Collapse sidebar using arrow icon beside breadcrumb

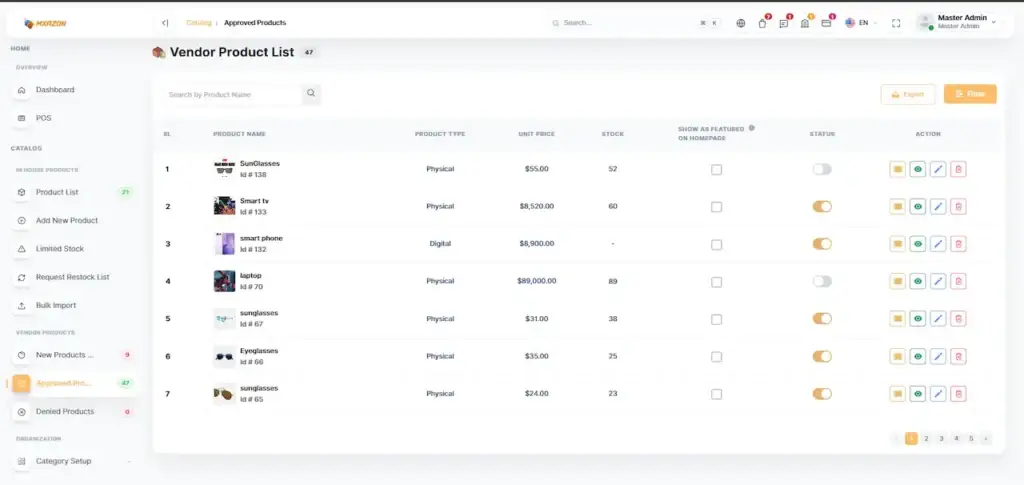point(165,23)
